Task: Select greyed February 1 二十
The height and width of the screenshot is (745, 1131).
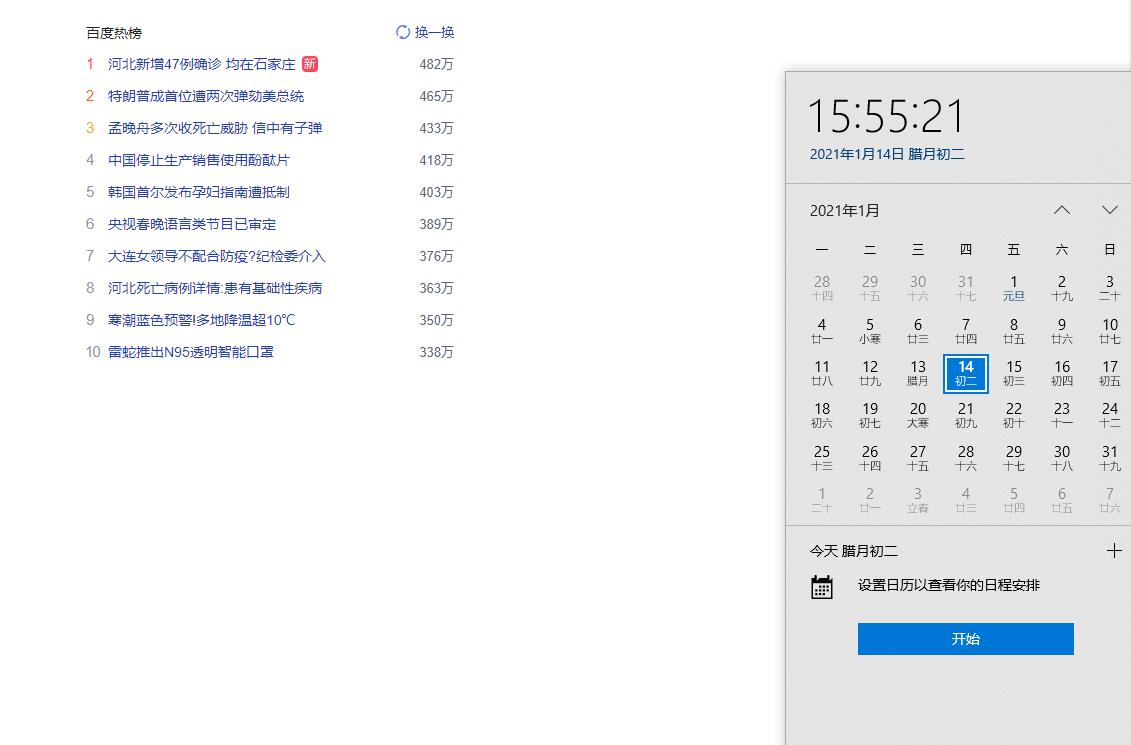Action: (x=822, y=501)
